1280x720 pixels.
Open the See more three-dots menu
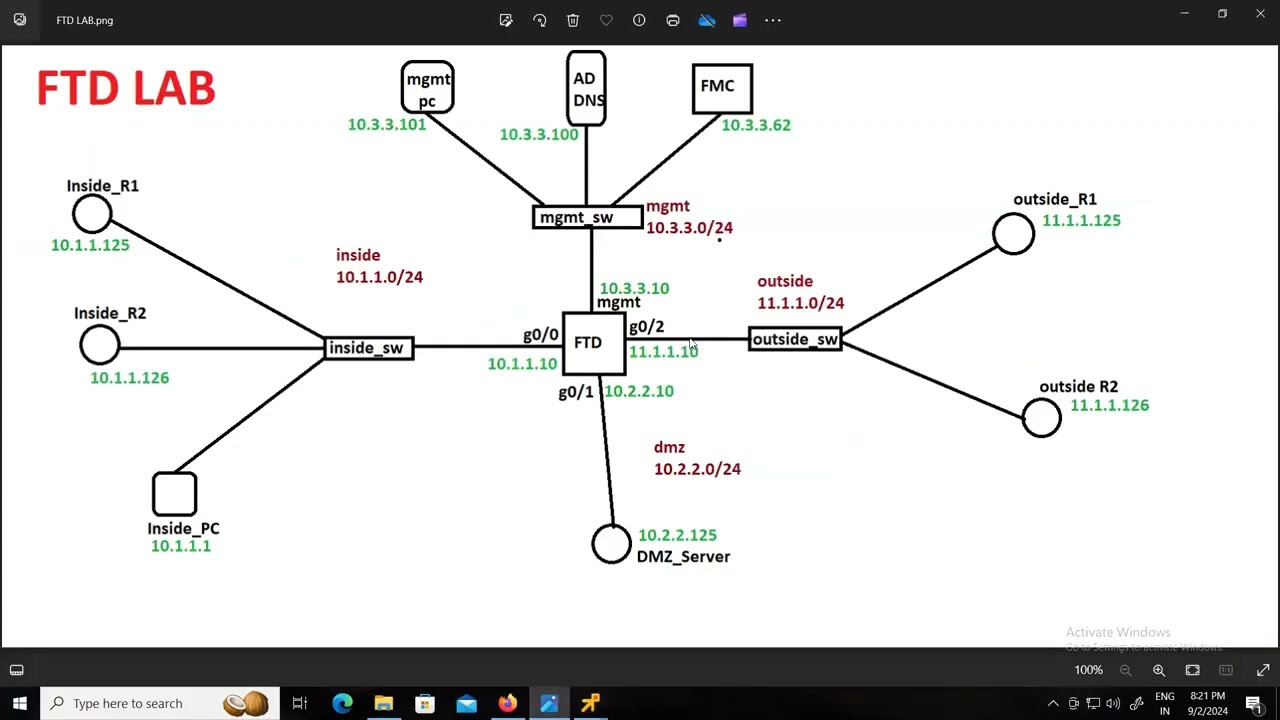[x=773, y=20]
